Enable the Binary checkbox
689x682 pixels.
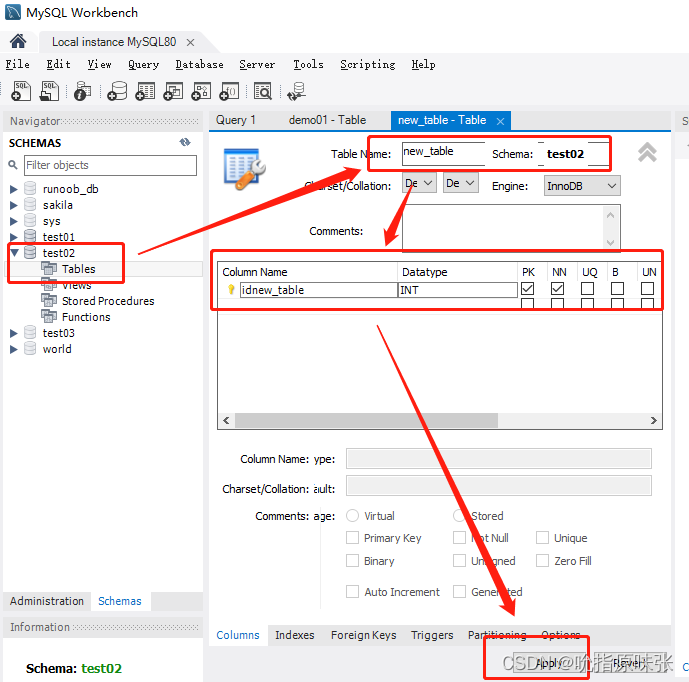point(352,560)
